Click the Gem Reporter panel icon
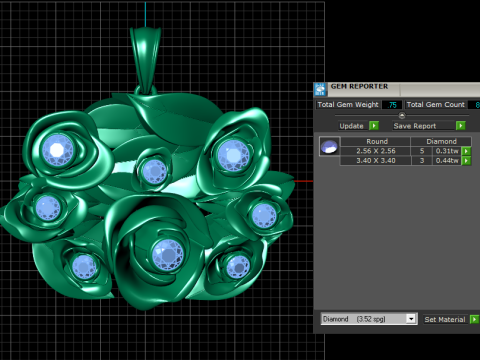The height and width of the screenshot is (360, 480). 320,90
